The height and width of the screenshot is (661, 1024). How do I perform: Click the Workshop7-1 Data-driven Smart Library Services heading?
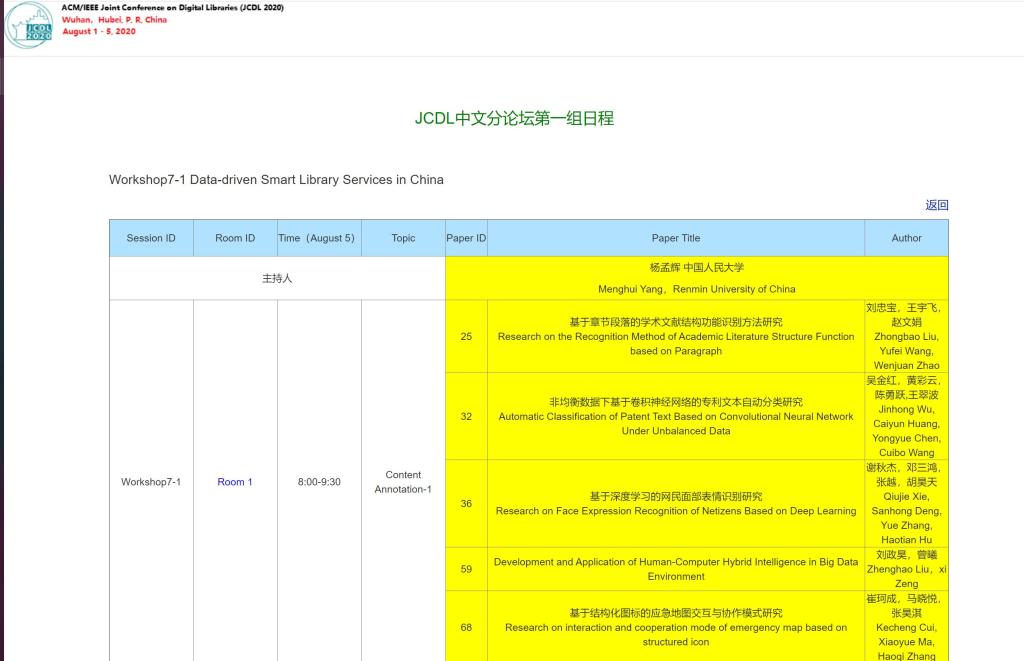276,180
